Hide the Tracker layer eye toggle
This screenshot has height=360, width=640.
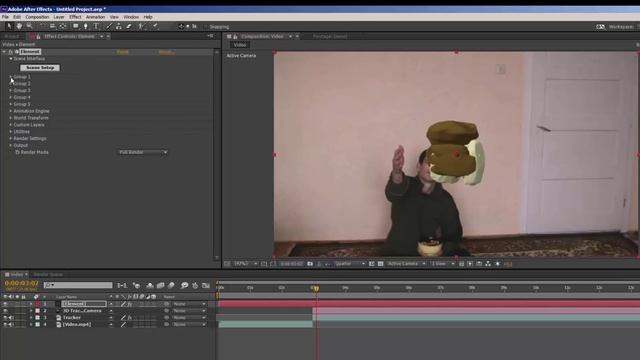(5, 318)
